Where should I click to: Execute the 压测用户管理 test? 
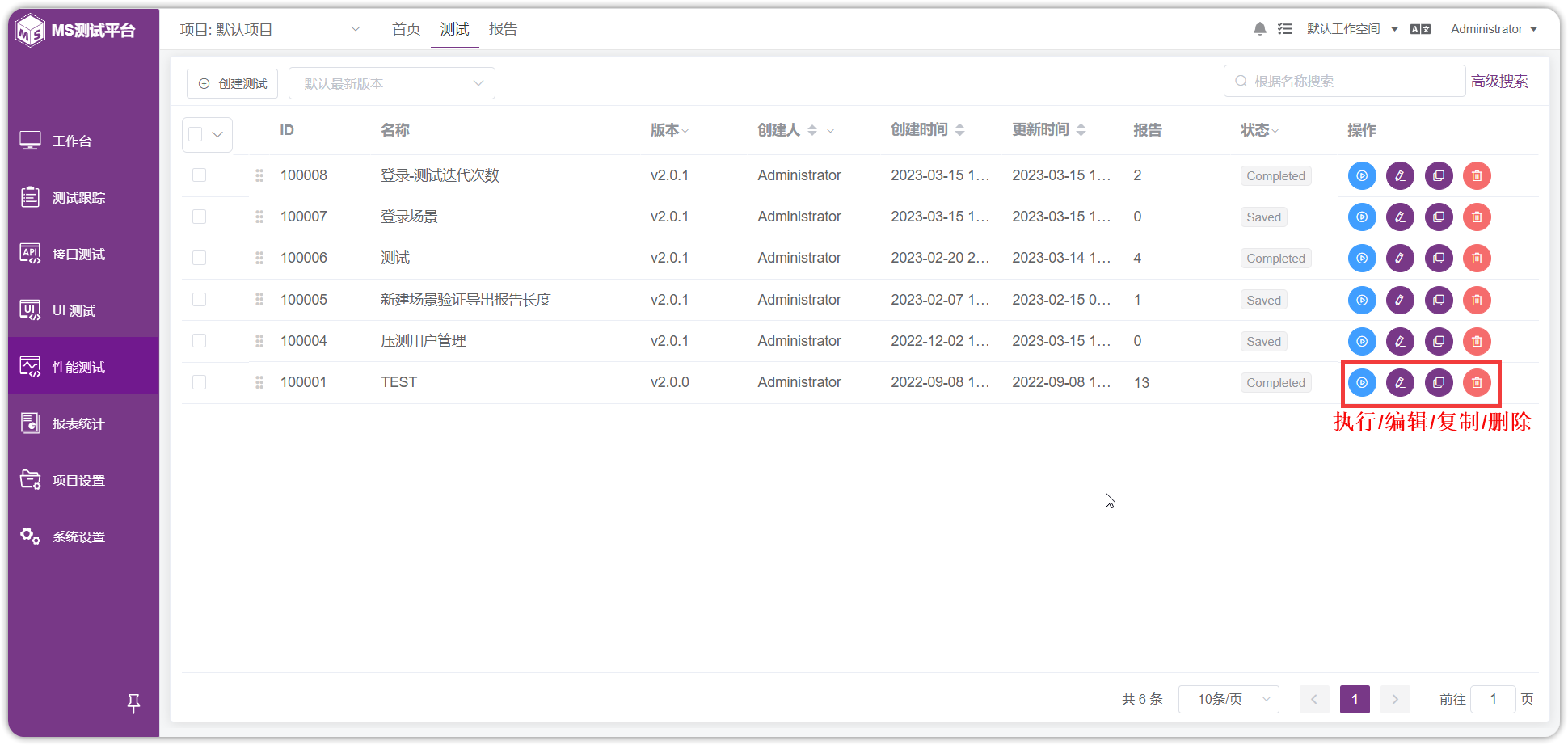pyautogui.click(x=1362, y=341)
